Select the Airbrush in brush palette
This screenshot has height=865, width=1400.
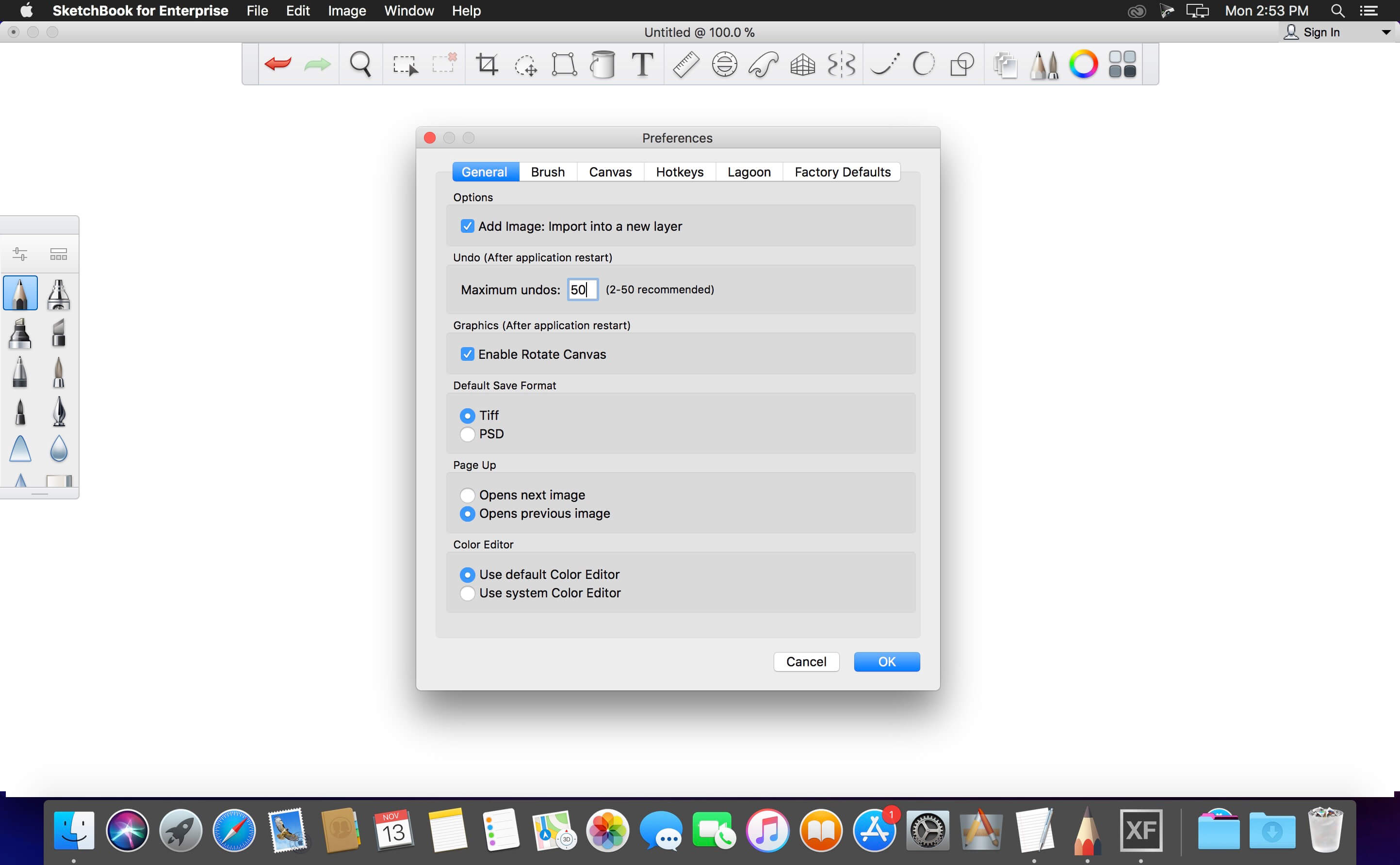click(x=58, y=294)
